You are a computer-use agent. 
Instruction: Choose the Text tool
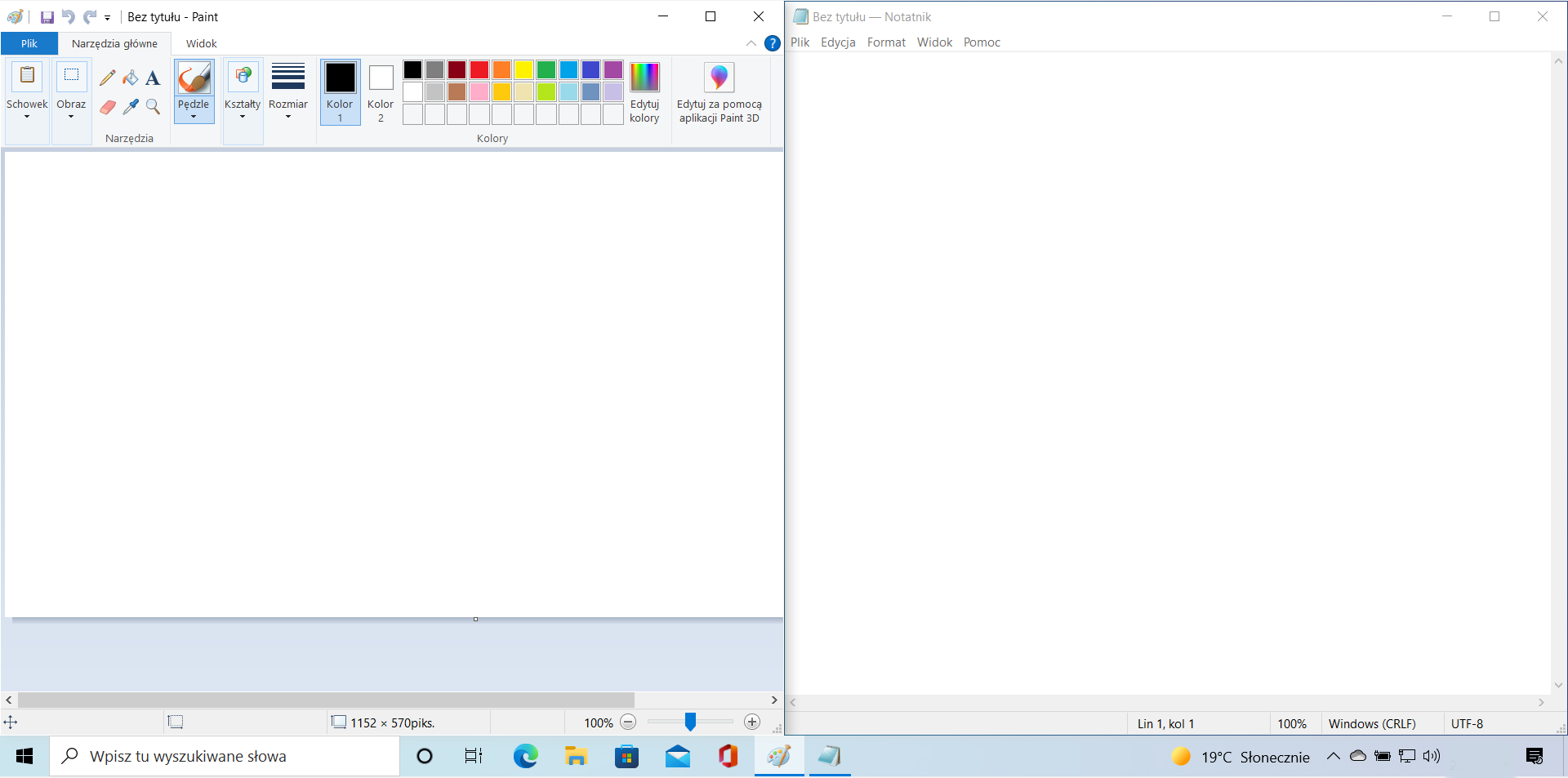pos(153,78)
